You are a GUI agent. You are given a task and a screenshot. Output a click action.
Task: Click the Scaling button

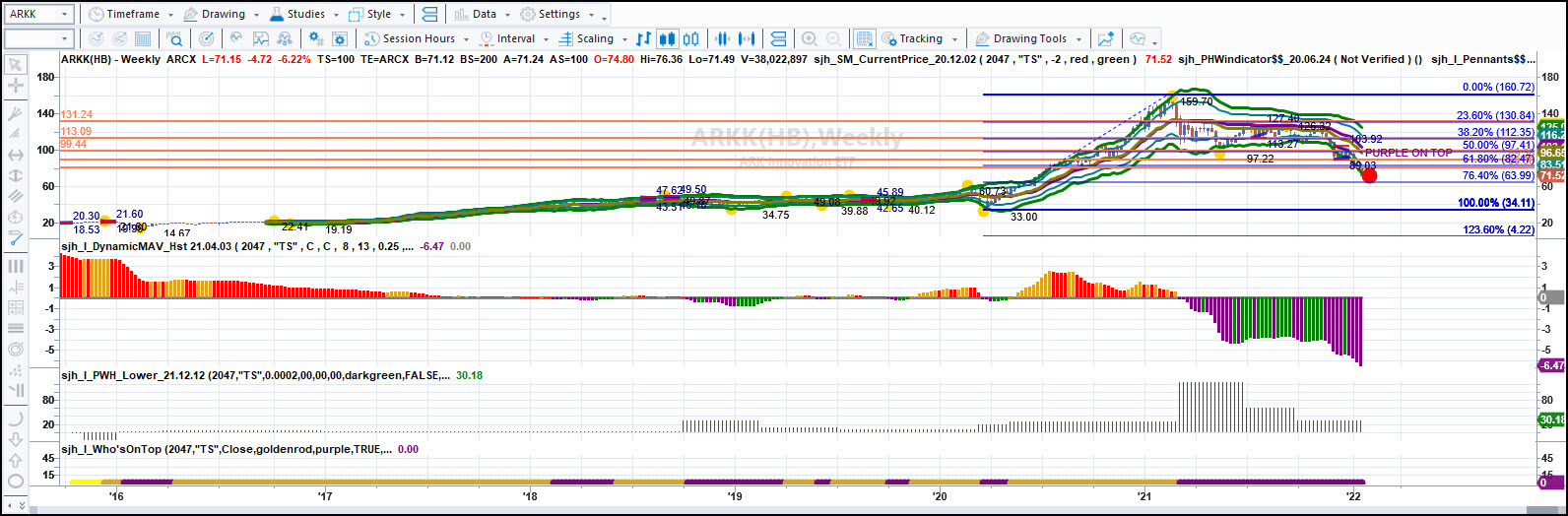587,38
